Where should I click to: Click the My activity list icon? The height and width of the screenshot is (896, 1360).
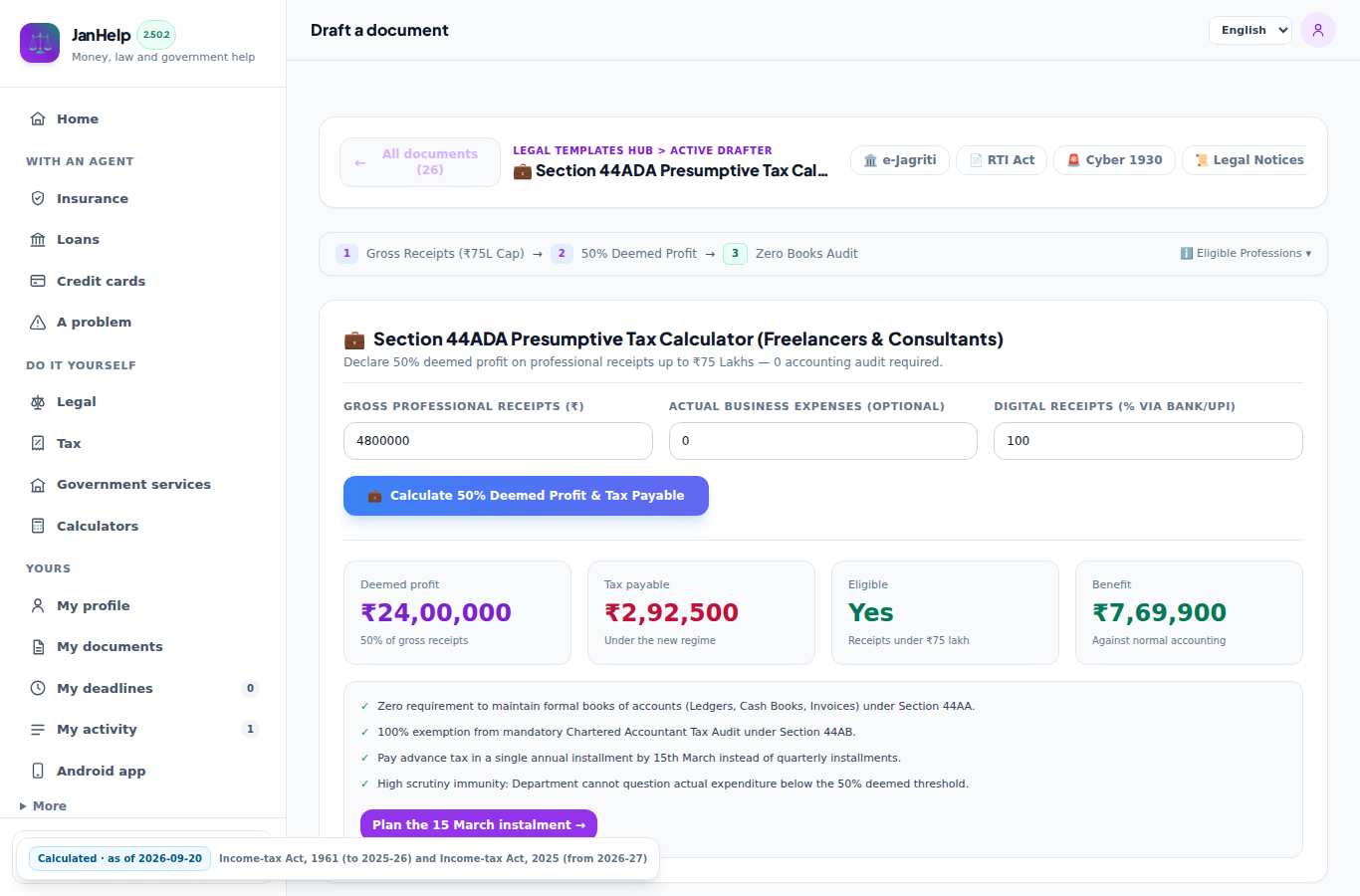click(38, 729)
